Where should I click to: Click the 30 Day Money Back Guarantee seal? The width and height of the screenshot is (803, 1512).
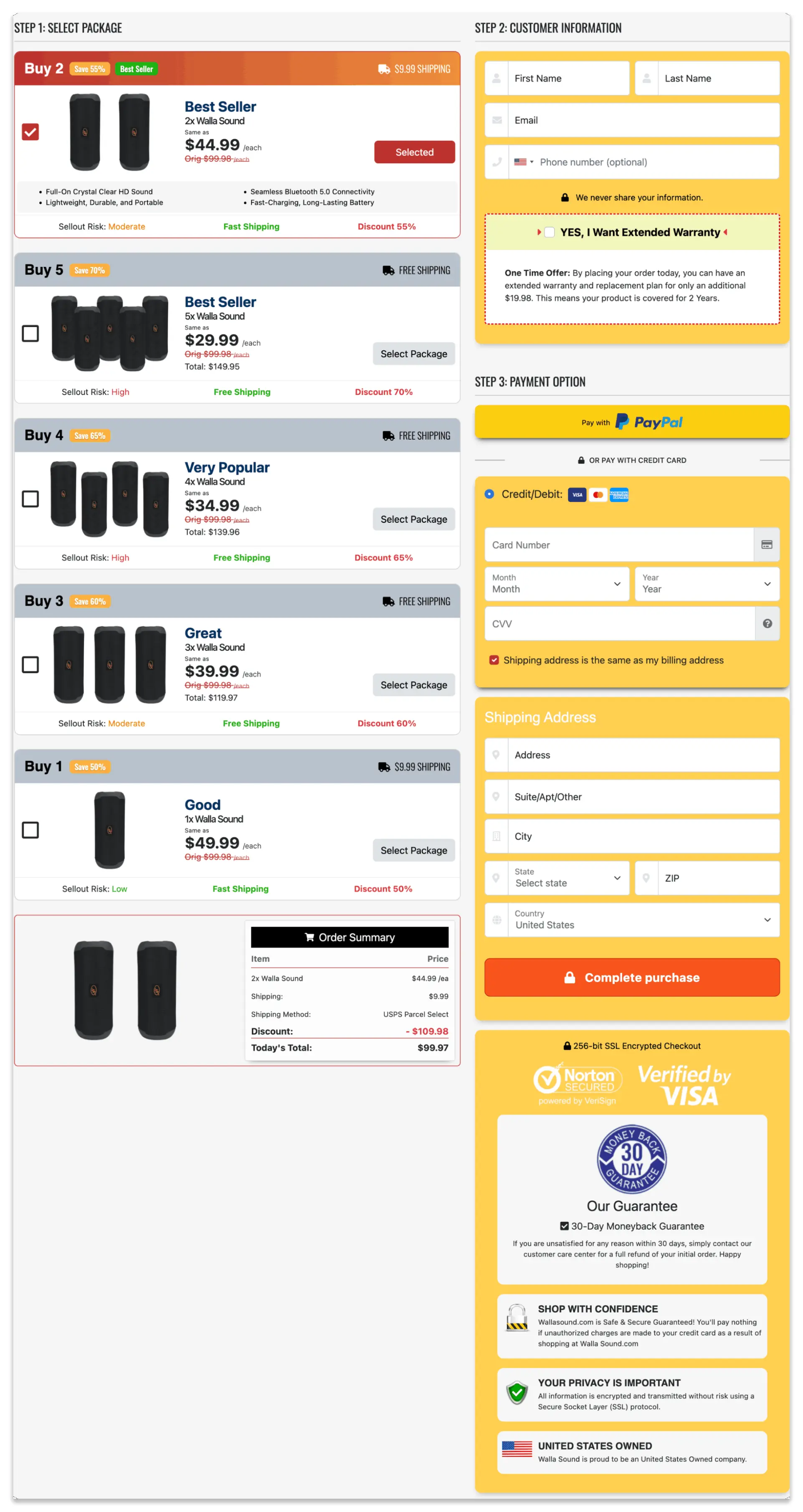coord(632,1159)
